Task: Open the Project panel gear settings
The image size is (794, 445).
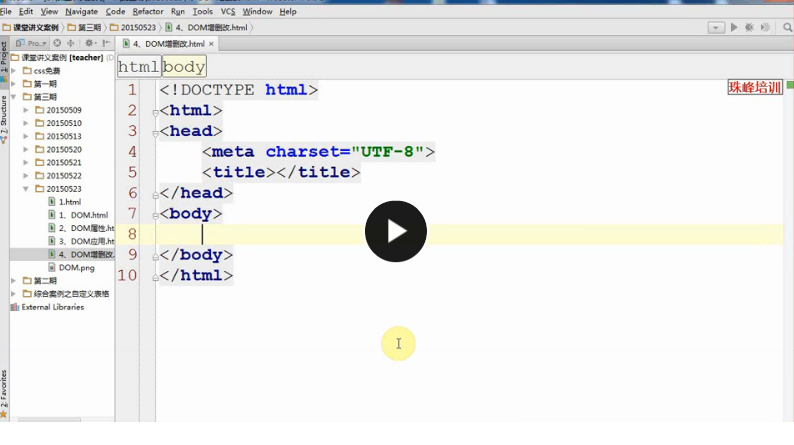Action: [x=89, y=44]
